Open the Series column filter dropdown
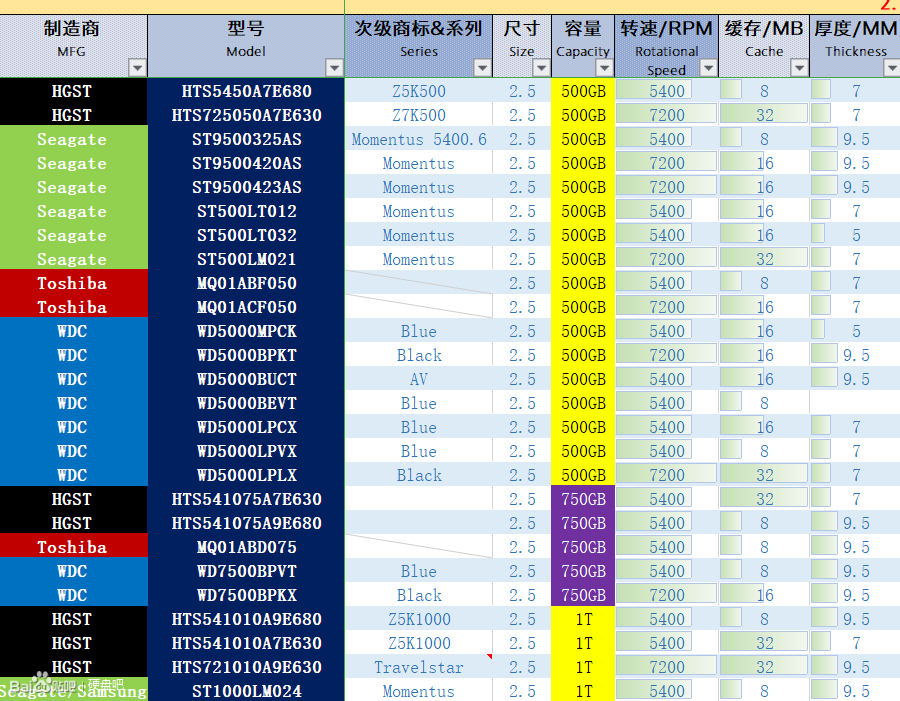 click(x=483, y=68)
